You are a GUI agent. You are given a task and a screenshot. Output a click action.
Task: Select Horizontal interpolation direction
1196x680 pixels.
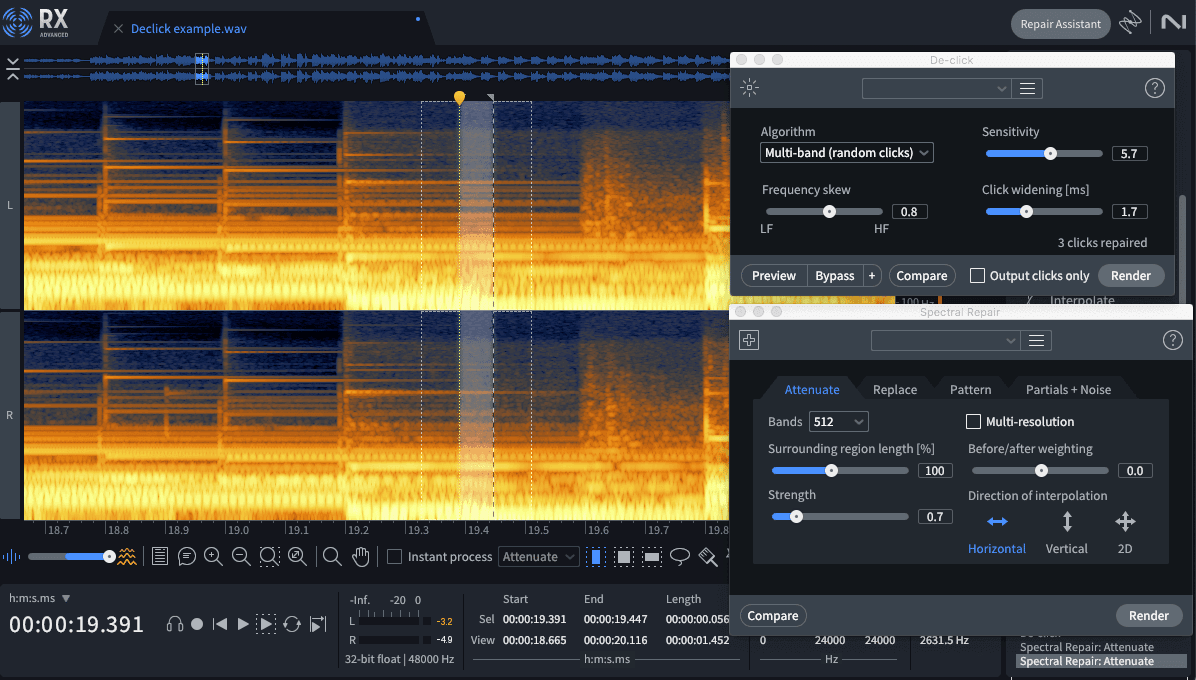pos(997,533)
